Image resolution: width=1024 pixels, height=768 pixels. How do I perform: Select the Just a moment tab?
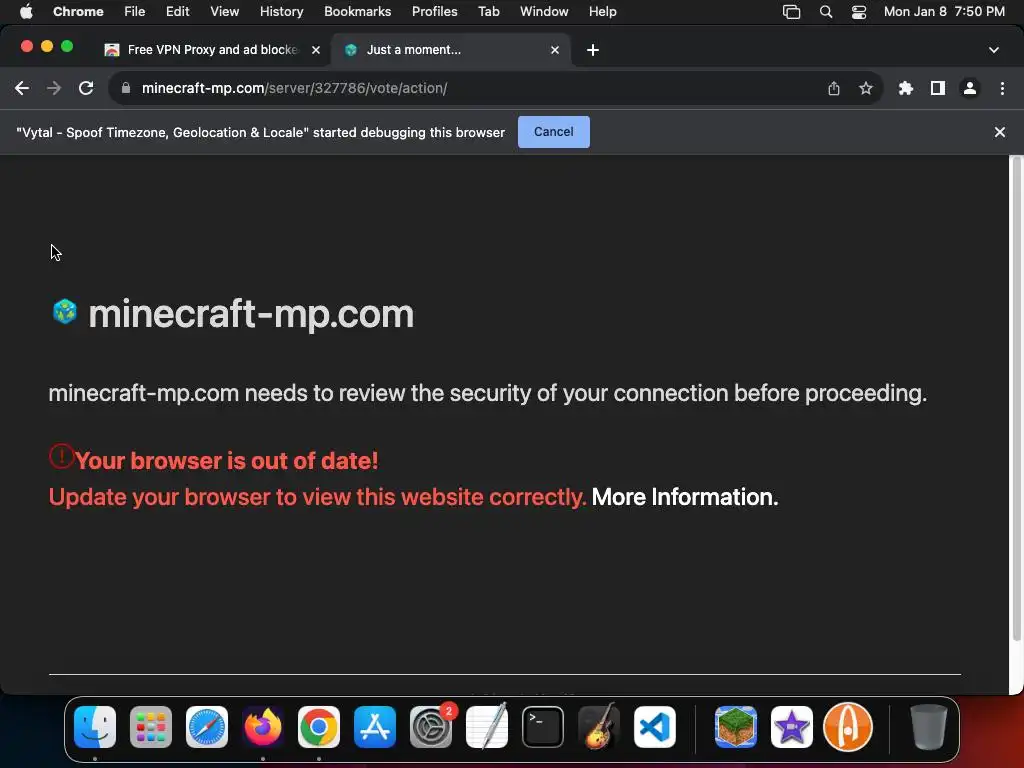tap(451, 50)
